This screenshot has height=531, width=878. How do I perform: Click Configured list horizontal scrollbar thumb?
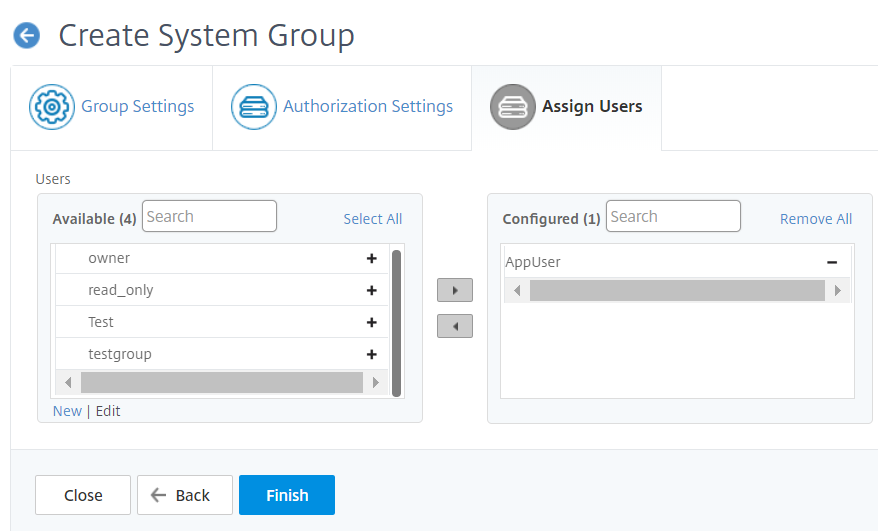tap(677, 290)
